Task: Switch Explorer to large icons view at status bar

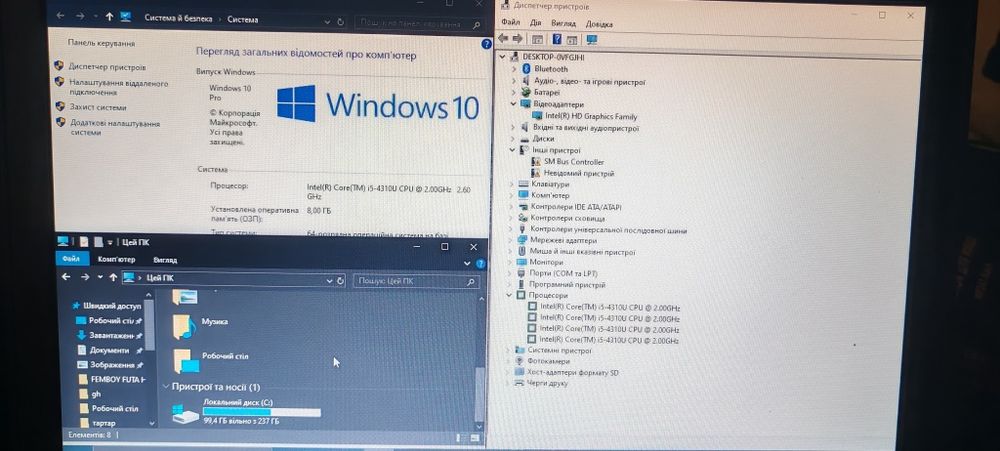Action: (x=474, y=438)
